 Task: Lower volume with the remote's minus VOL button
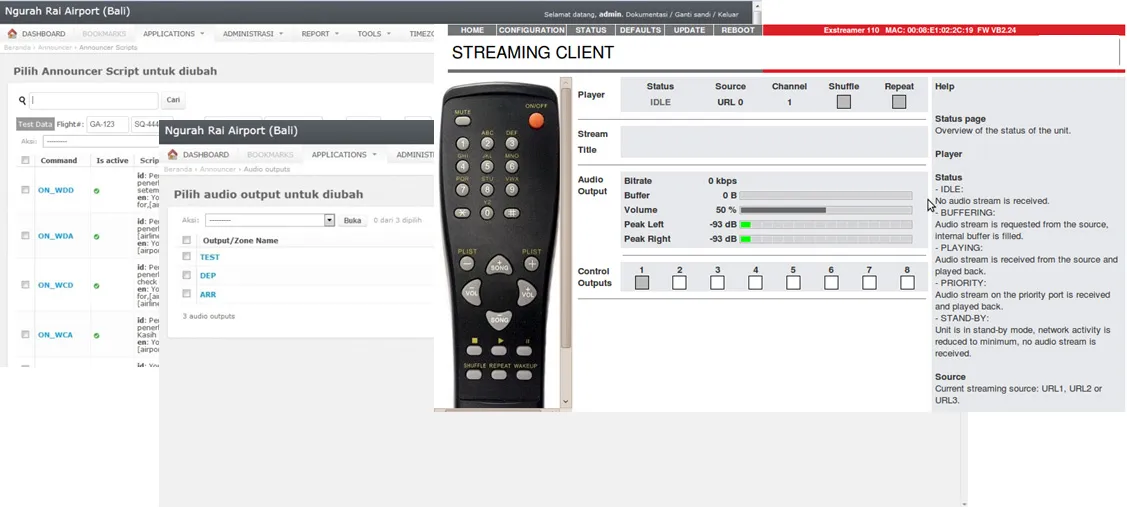point(472,292)
